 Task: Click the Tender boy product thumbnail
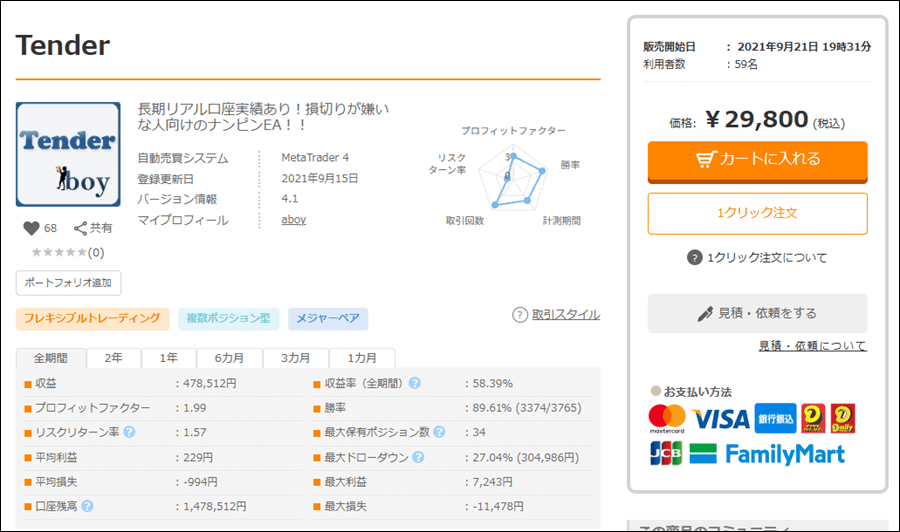[x=68, y=154]
